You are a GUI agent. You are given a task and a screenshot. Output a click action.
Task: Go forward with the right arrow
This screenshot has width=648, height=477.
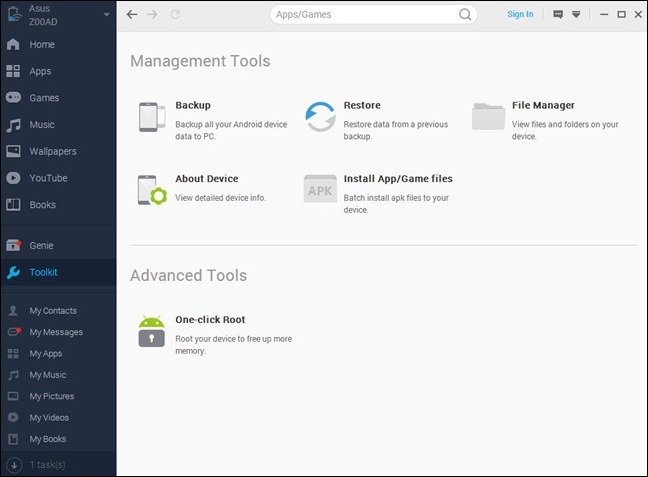tap(152, 14)
